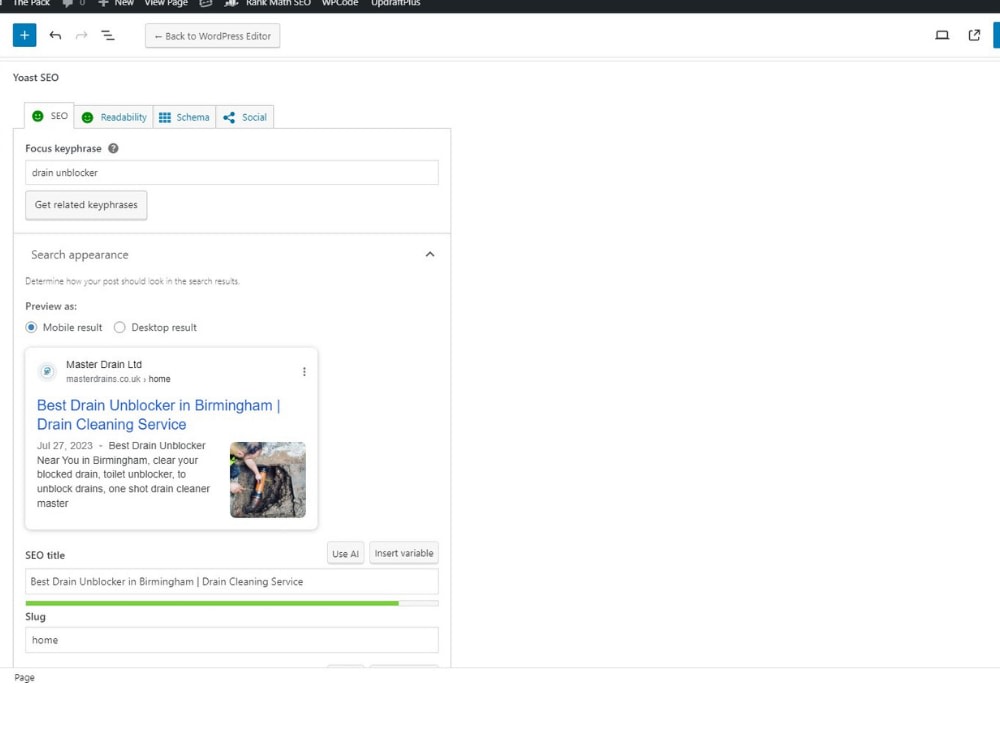The height and width of the screenshot is (750, 1000).
Task: Redo the change with forward arrow
Action: tap(82, 36)
